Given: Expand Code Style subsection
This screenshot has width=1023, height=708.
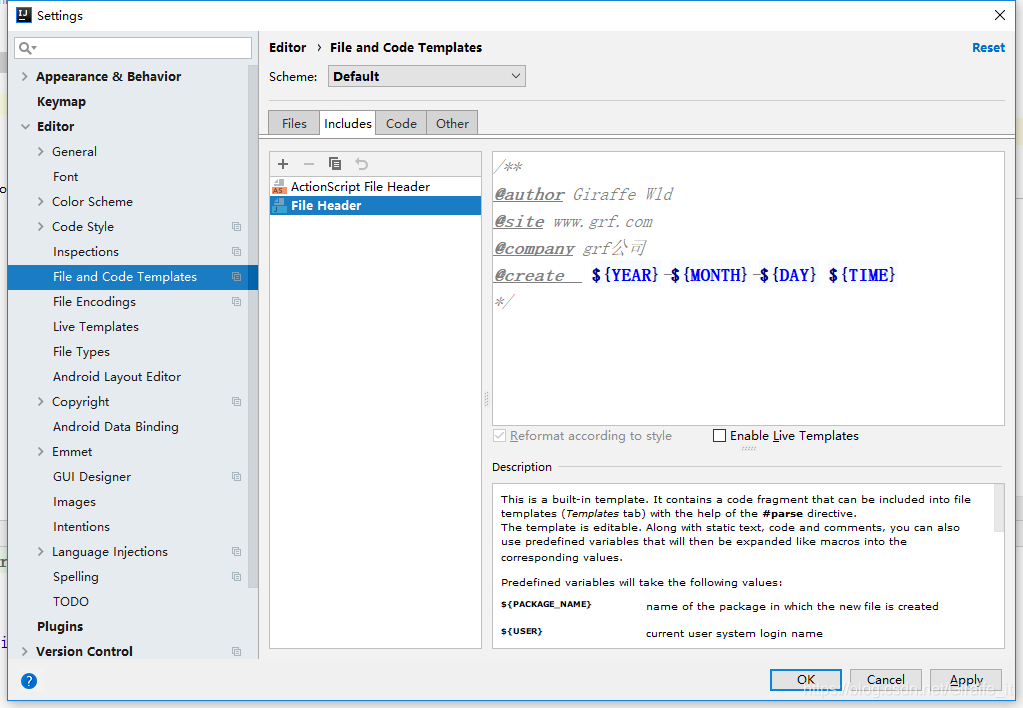Looking at the screenshot, I should point(40,226).
